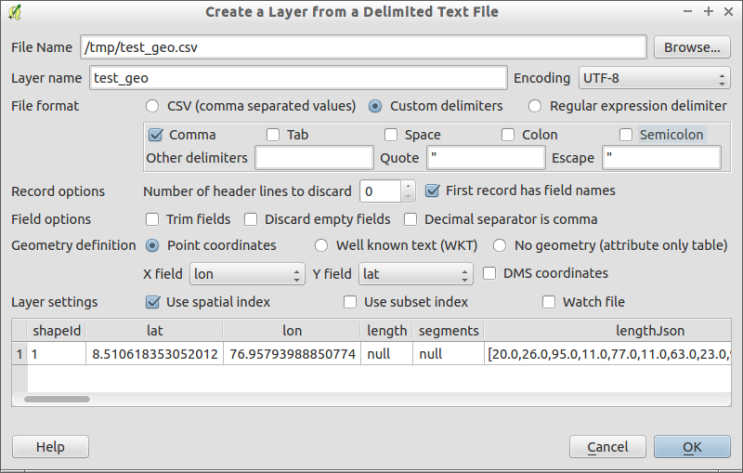The height and width of the screenshot is (473, 743).
Task: Open the Y field dropdown showing lat
Action: pyautogui.click(x=416, y=274)
